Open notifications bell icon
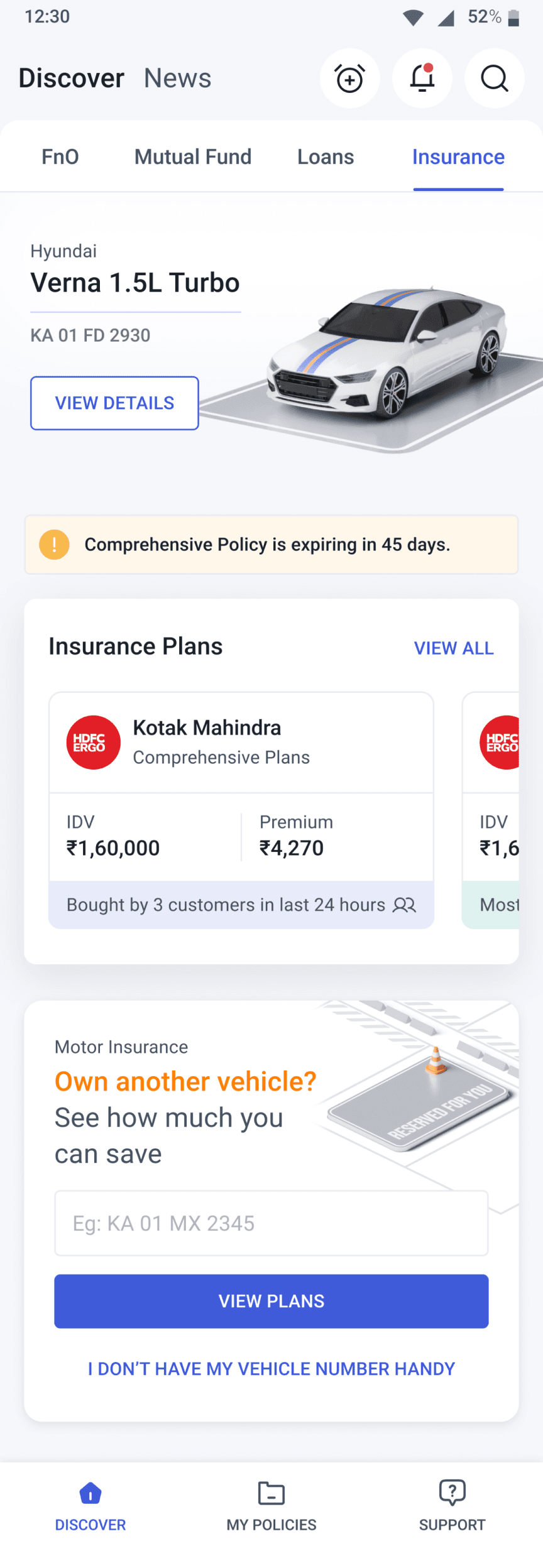The image size is (543, 1568). tap(422, 79)
